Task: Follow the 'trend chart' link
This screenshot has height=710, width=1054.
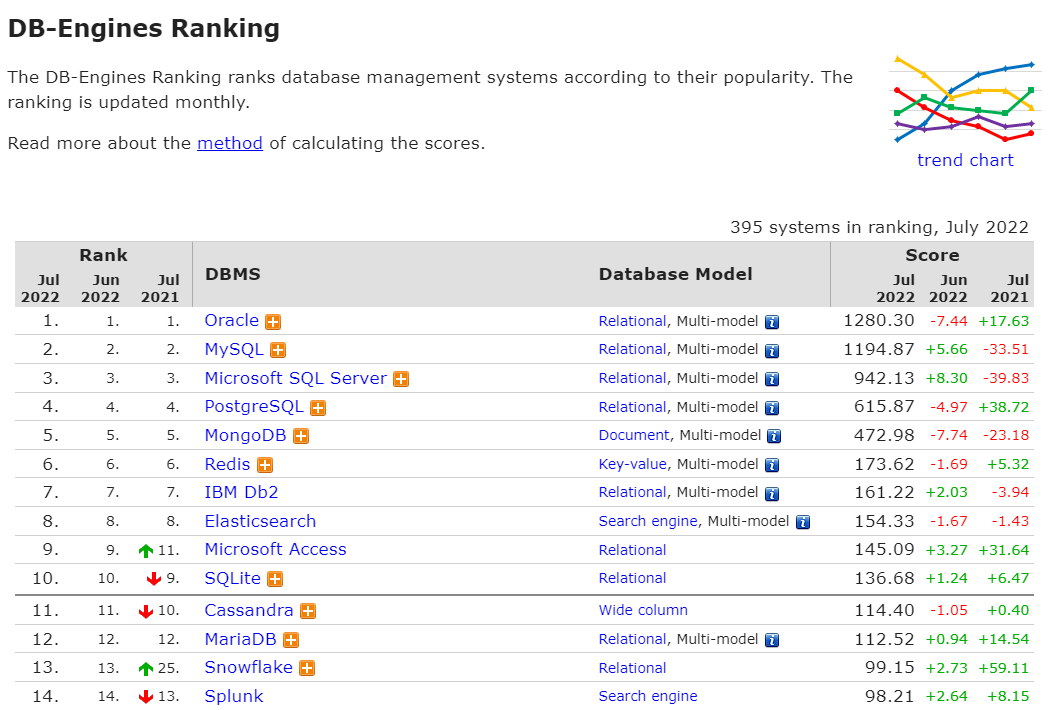Action: 965,161
